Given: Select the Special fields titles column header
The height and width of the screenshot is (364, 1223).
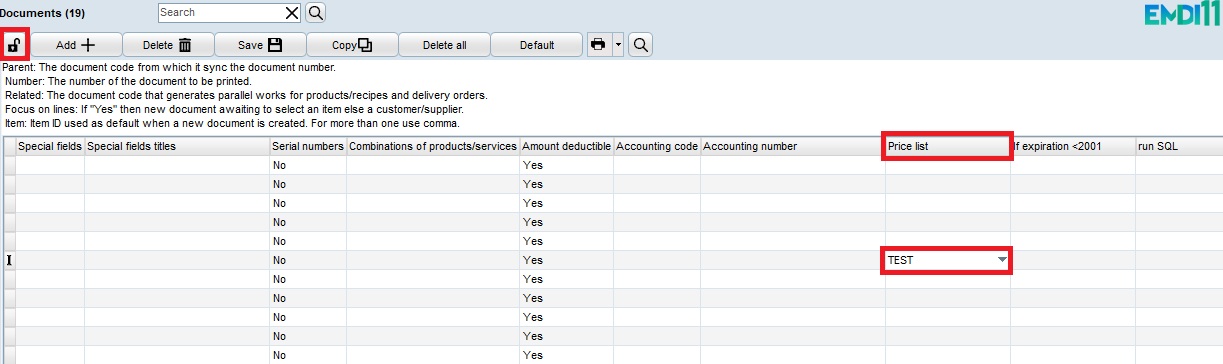Looking at the screenshot, I should click(177, 146).
